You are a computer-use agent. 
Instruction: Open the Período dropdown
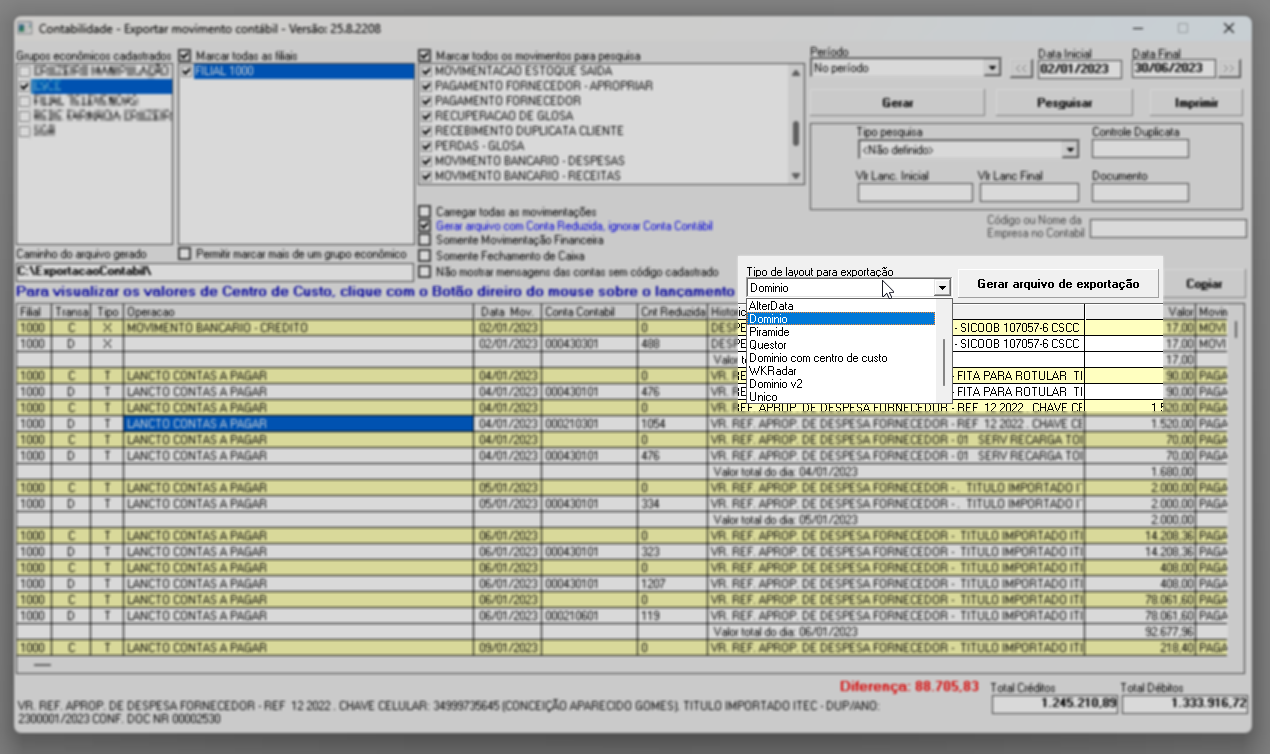tap(991, 69)
